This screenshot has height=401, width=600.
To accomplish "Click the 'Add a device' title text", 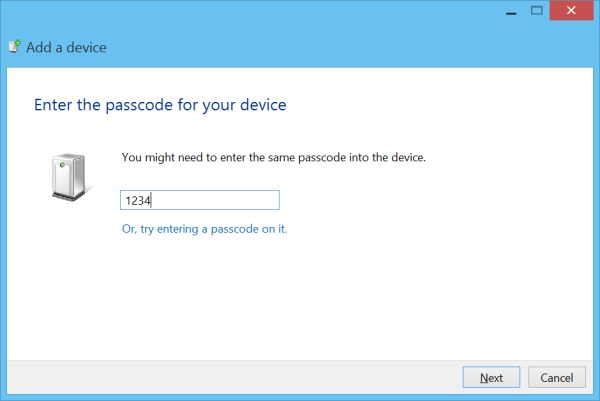I will (66, 47).
